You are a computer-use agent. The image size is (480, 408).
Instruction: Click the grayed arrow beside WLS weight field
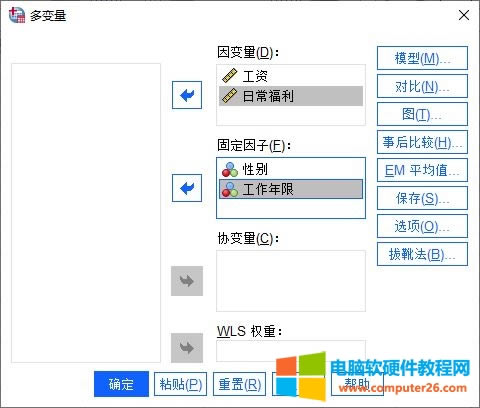point(187,348)
